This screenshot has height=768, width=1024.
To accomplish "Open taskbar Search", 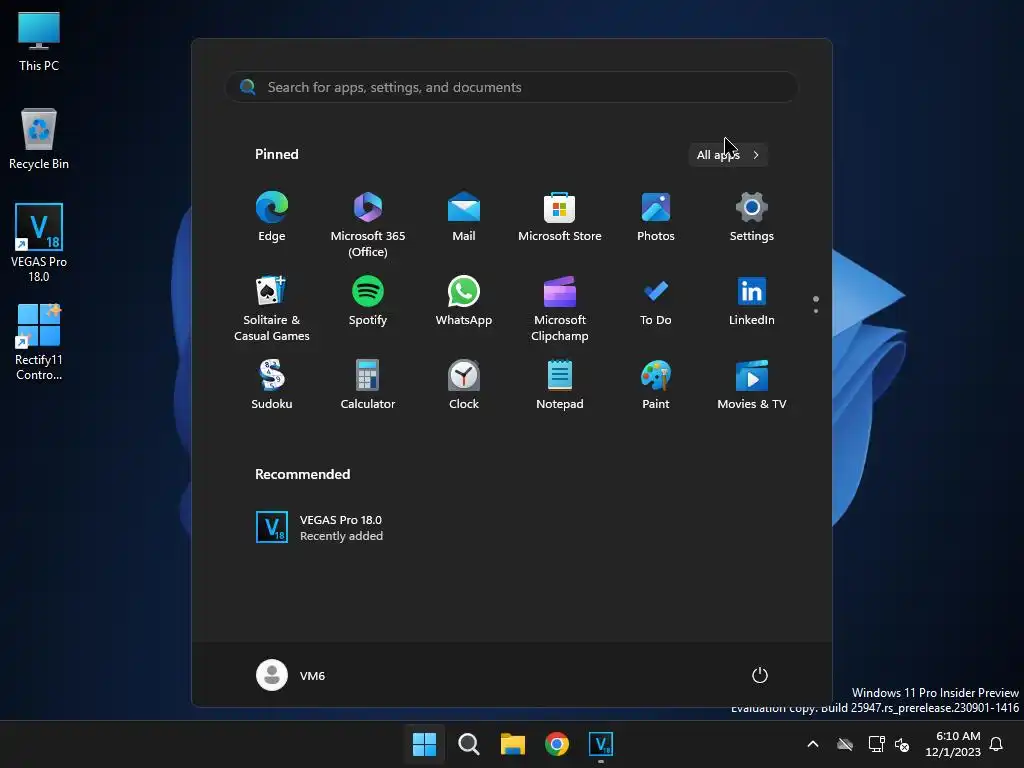I will point(468,744).
